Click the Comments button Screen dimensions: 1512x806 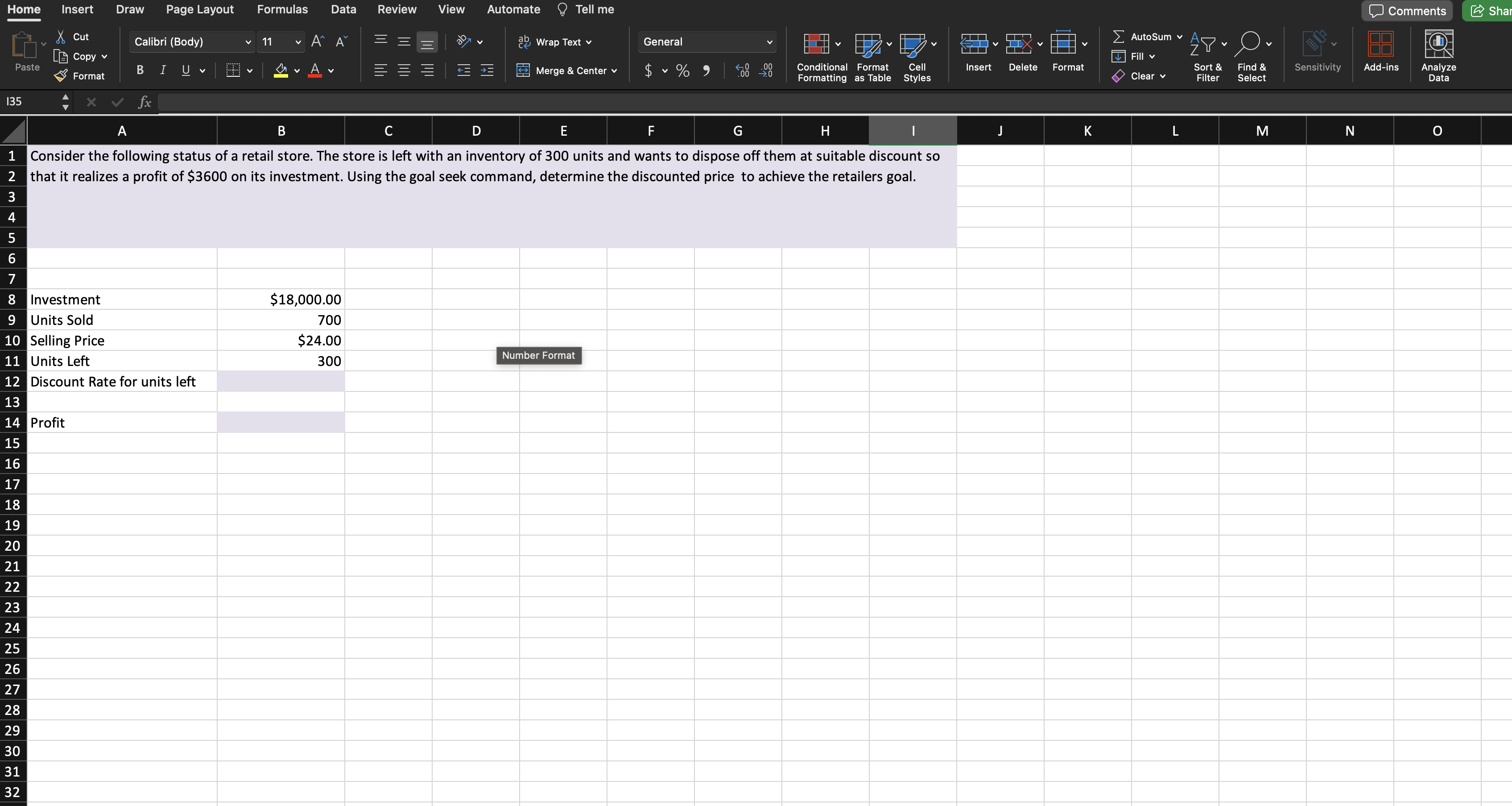1406,11
